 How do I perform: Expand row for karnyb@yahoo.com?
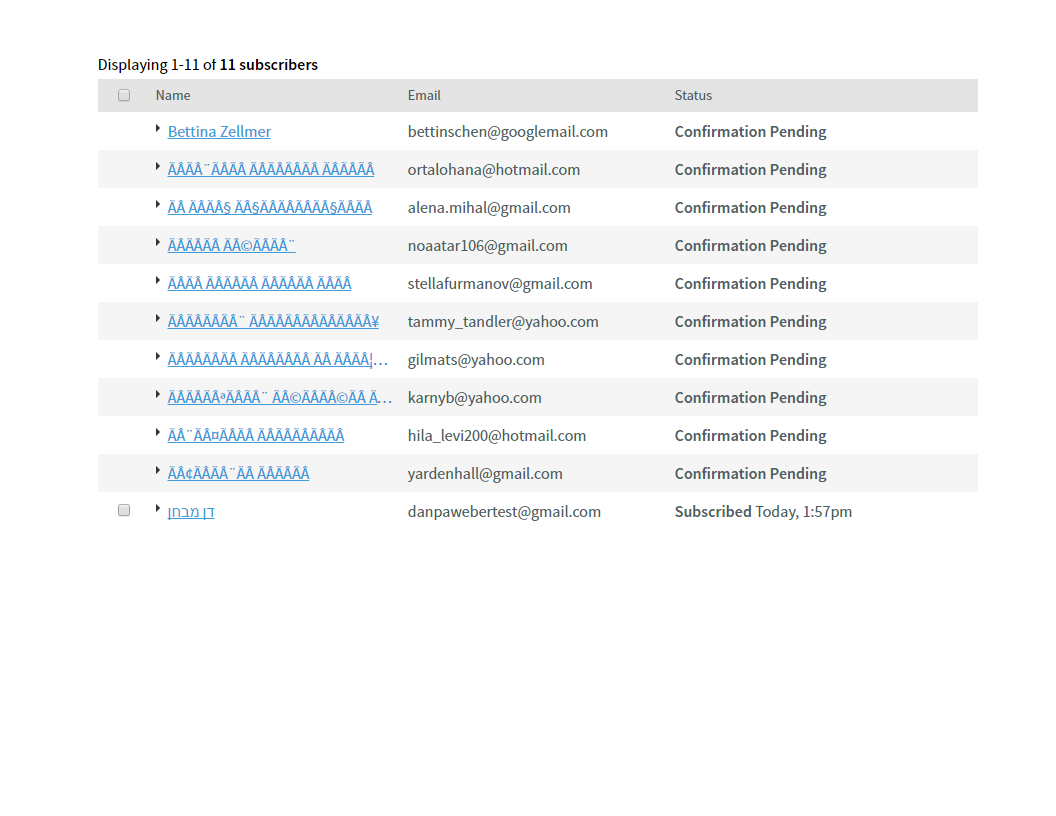[158, 394]
